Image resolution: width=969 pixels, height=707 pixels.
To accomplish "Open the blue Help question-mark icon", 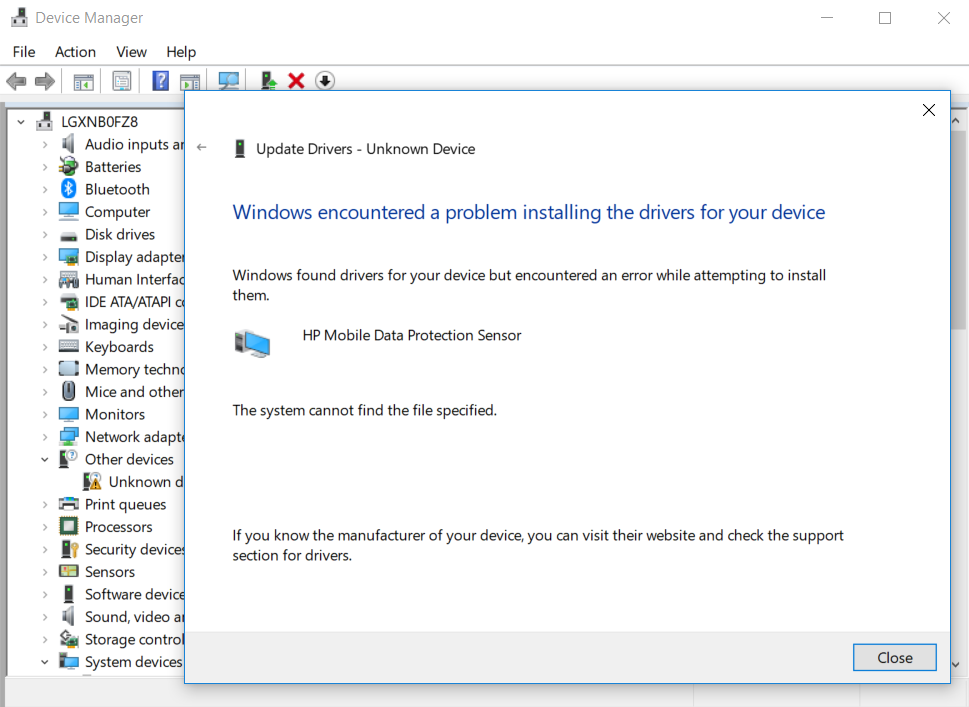I will (160, 81).
